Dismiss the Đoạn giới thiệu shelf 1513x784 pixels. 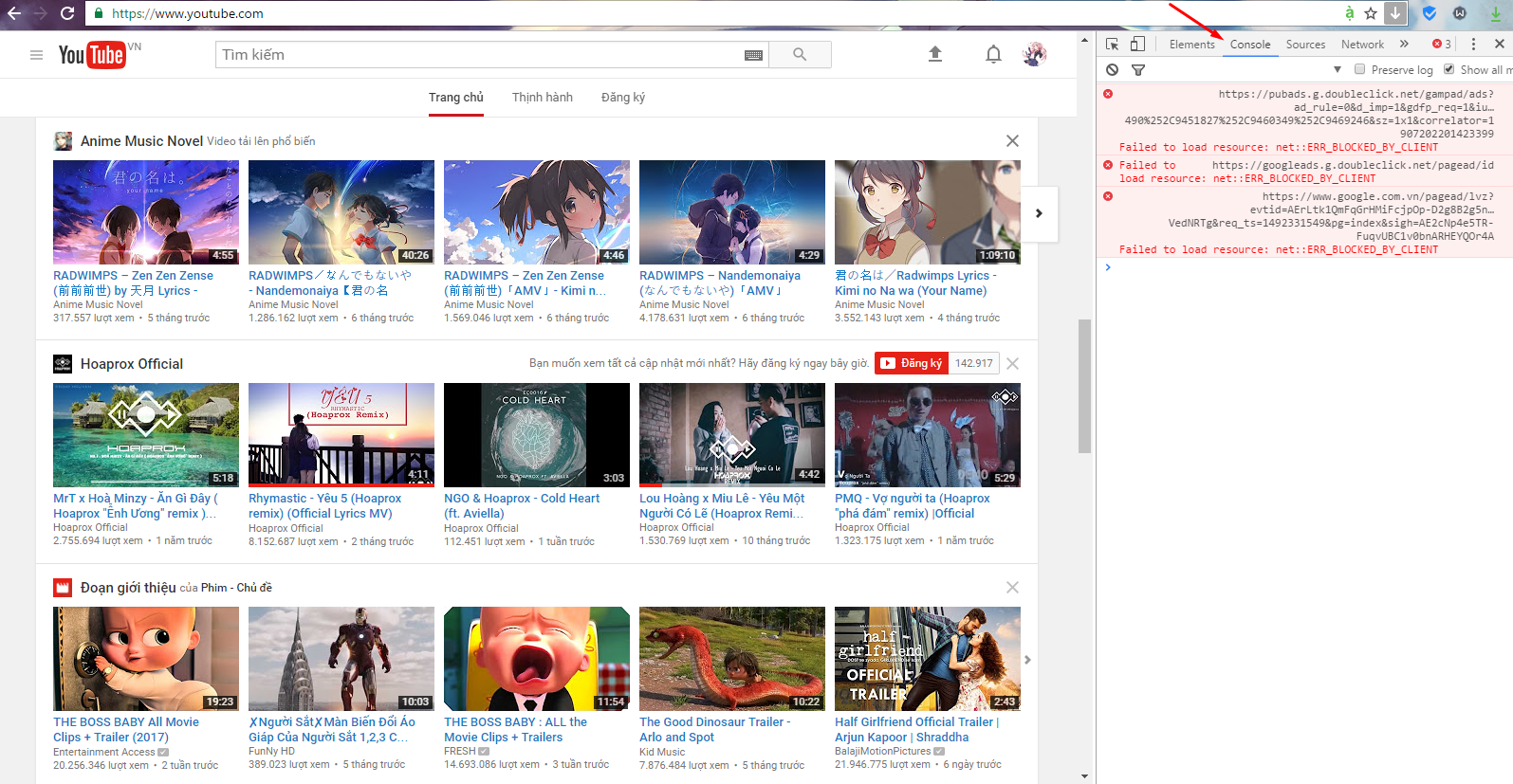tap(1012, 587)
